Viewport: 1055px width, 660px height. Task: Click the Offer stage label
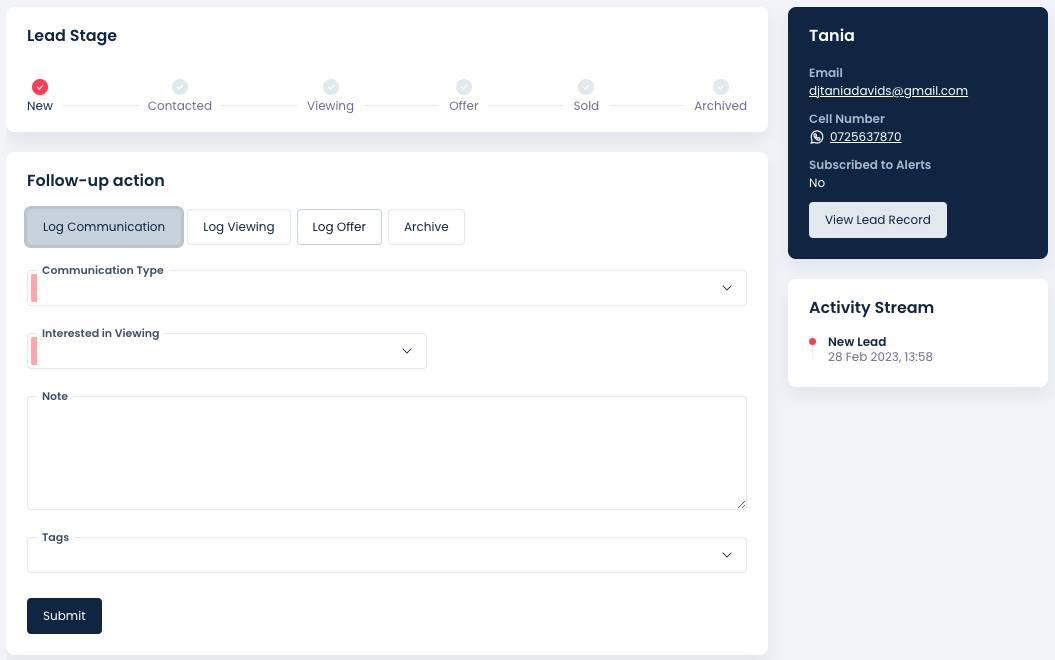pyautogui.click(x=464, y=106)
